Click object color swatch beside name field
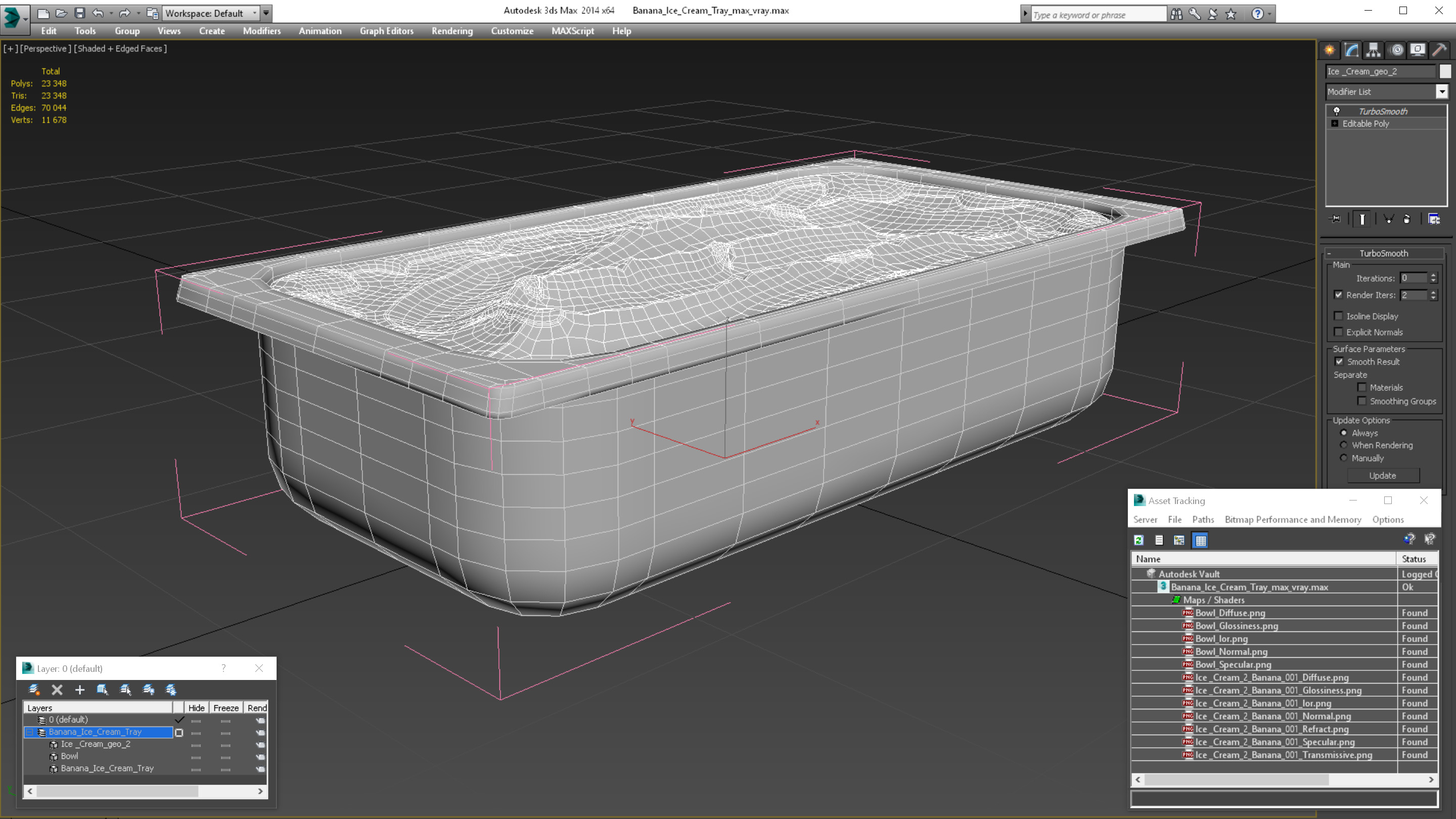The width and height of the screenshot is (1456, 819). tap(1445, 71)
